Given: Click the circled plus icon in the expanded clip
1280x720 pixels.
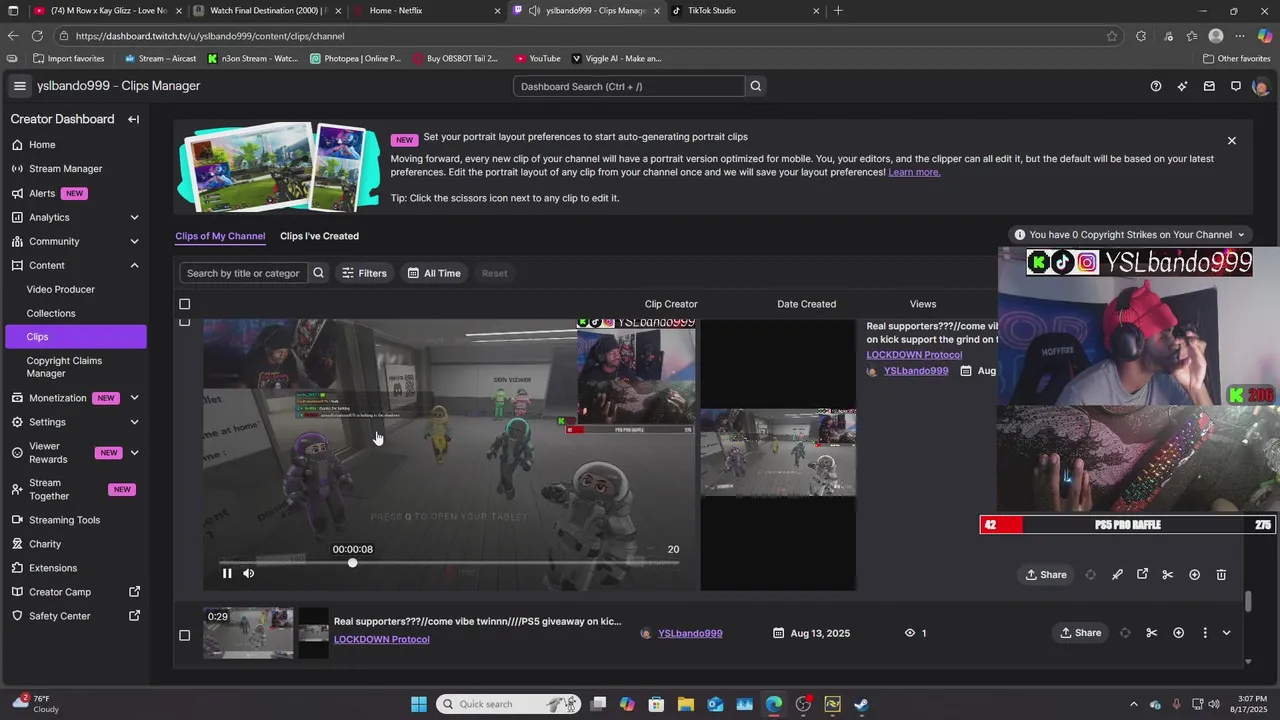Looking at the screenshot, I should click(1194, 575).
